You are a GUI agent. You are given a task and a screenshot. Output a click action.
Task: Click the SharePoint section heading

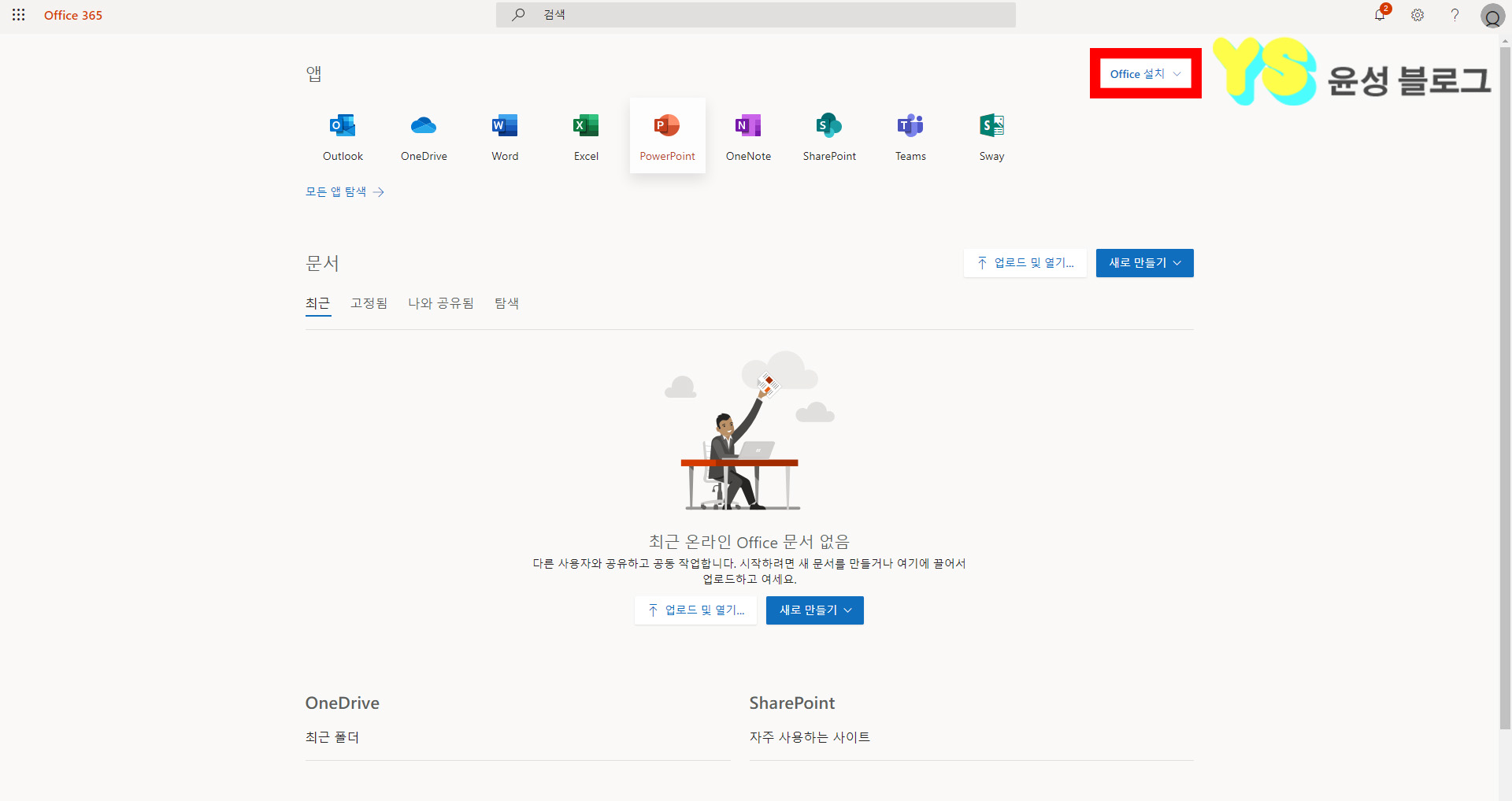792,703
